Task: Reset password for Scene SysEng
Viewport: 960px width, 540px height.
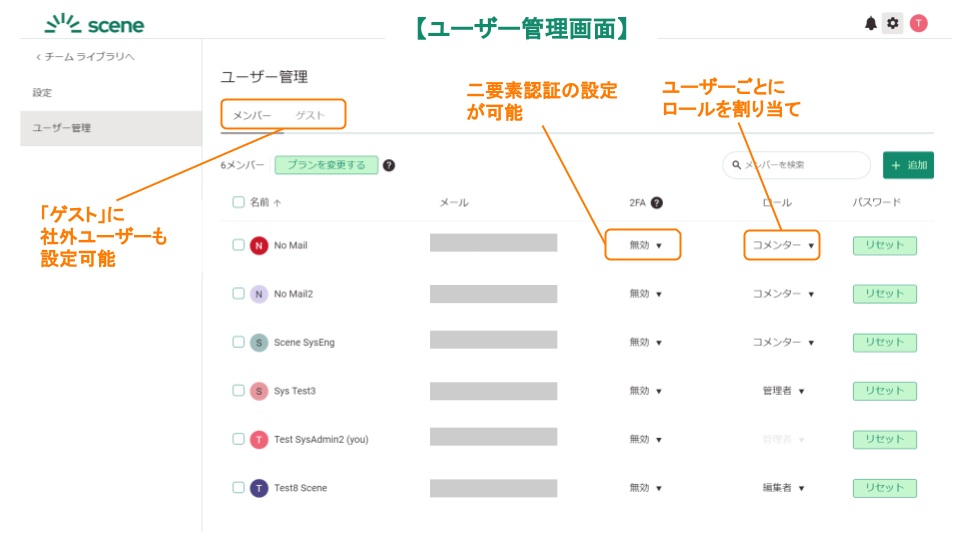Action: [885, 342]
